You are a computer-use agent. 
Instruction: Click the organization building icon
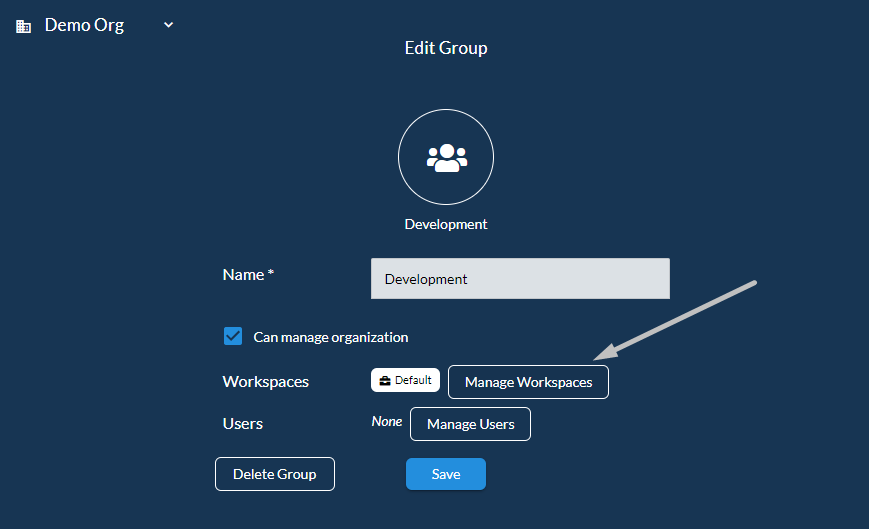[x=23, y=26]
